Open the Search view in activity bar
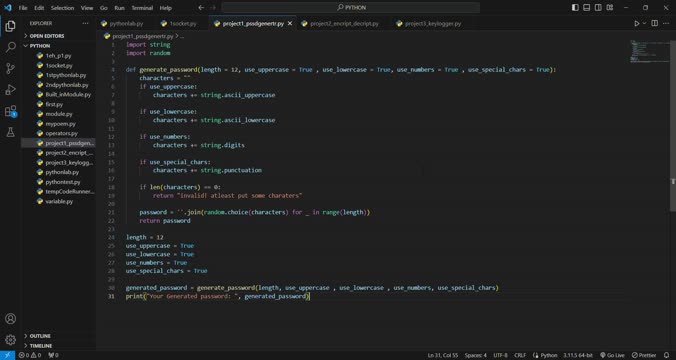The height and width of the screenshot is (360, 676). (x=10, y=47)
